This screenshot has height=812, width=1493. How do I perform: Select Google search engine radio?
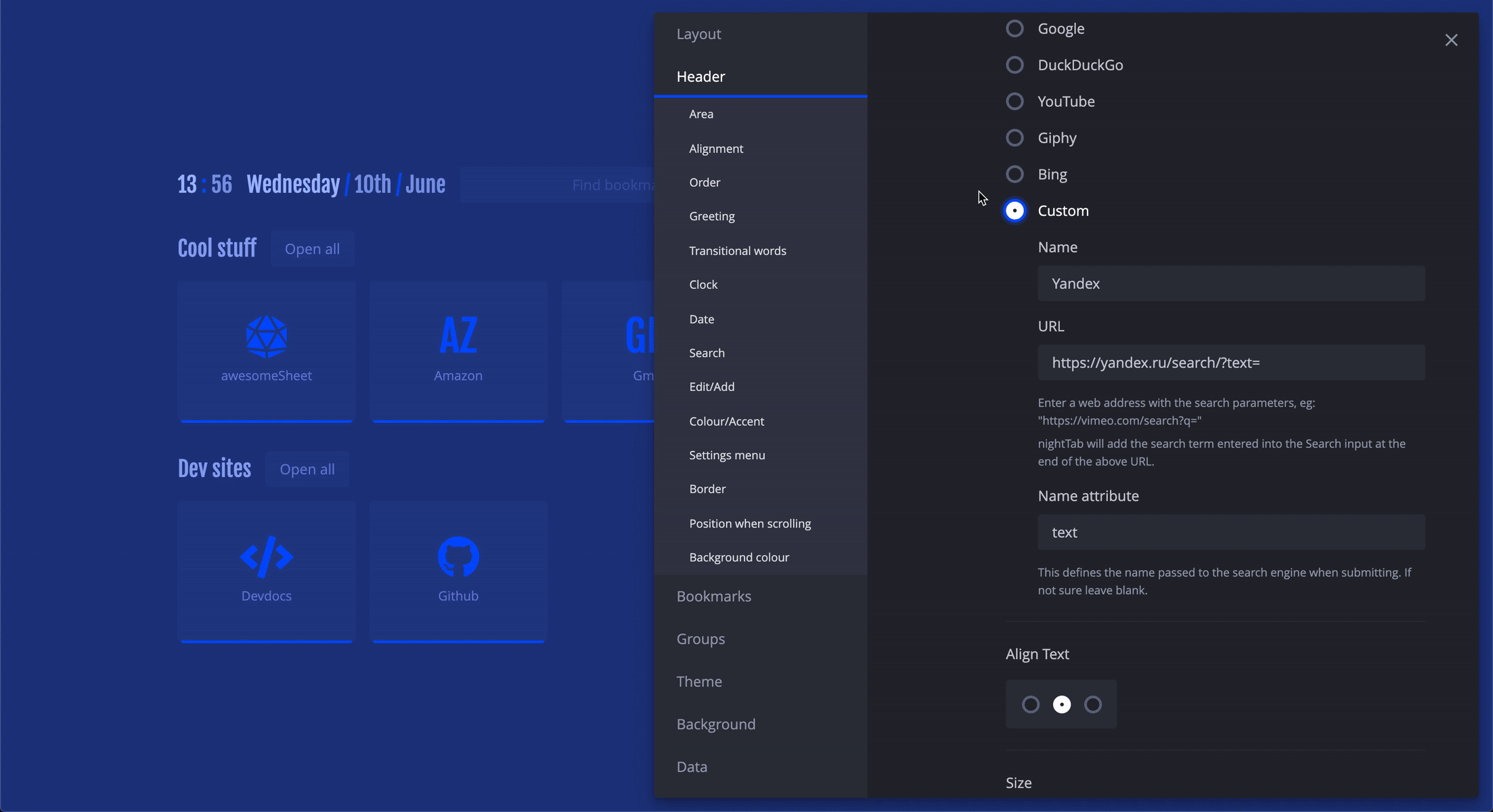pos(1015,28)
